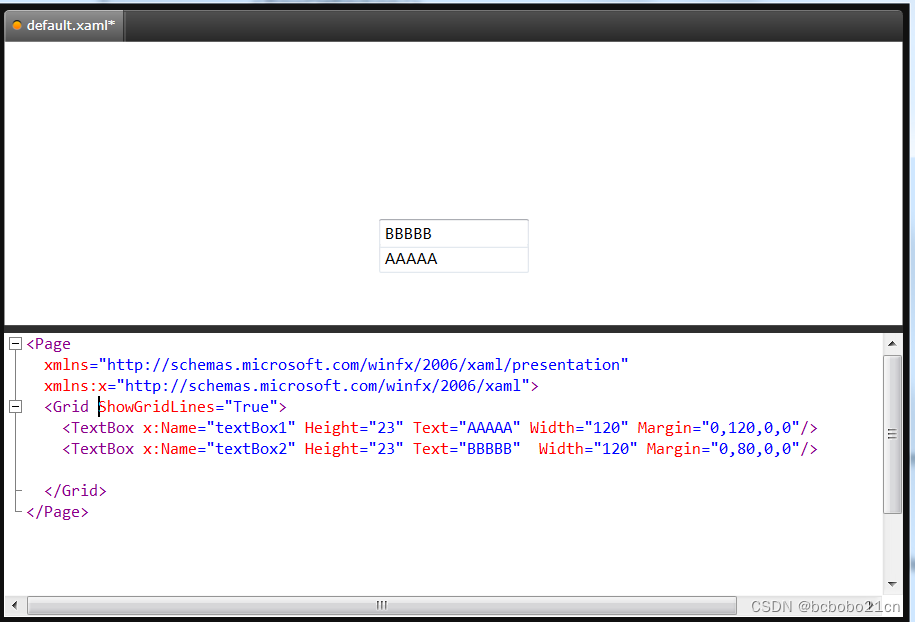
Task: Click the closing </Page> tag
Action: (57, 512)
